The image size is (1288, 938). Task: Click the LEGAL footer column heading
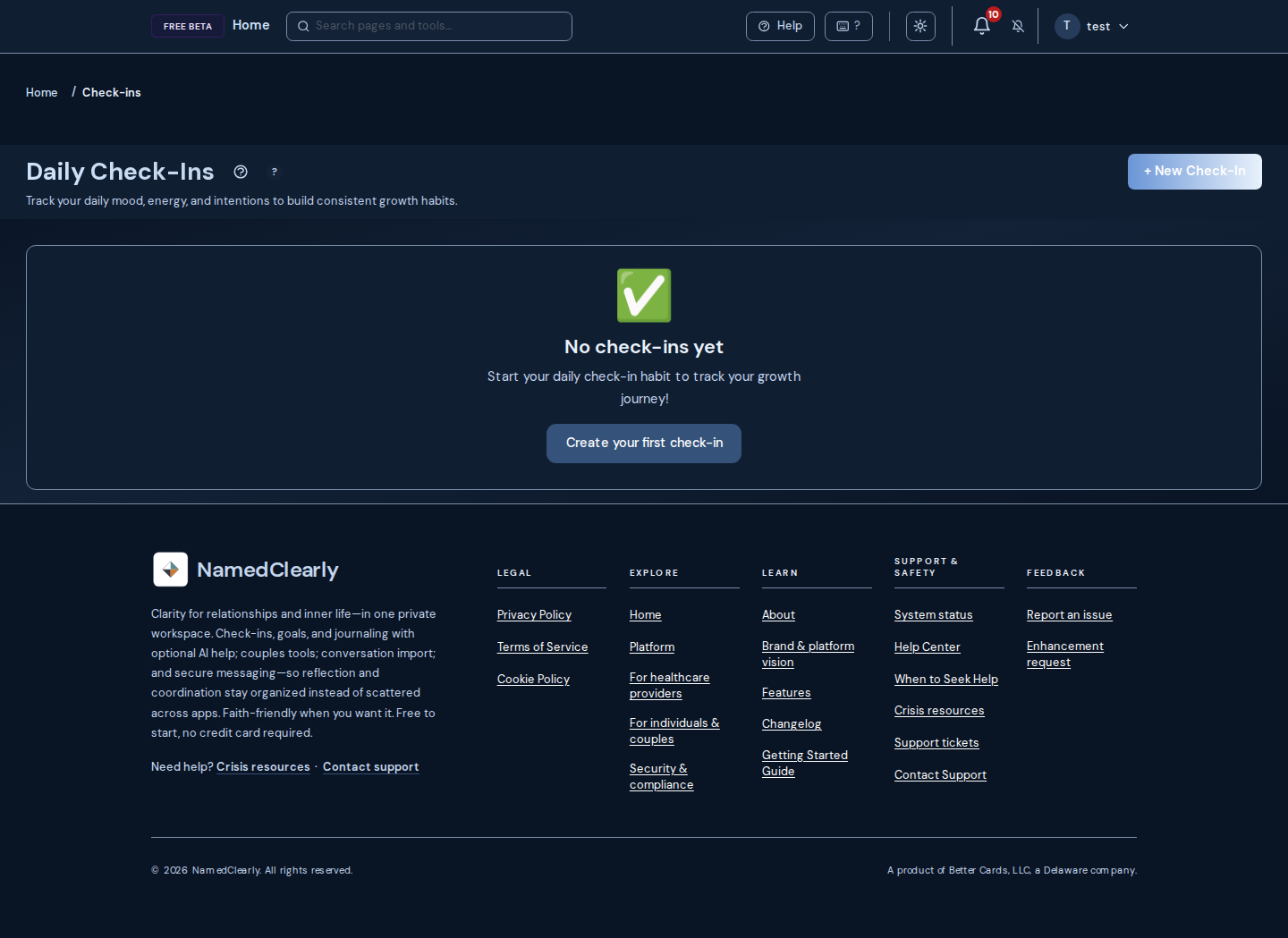(x=514, y=573)
